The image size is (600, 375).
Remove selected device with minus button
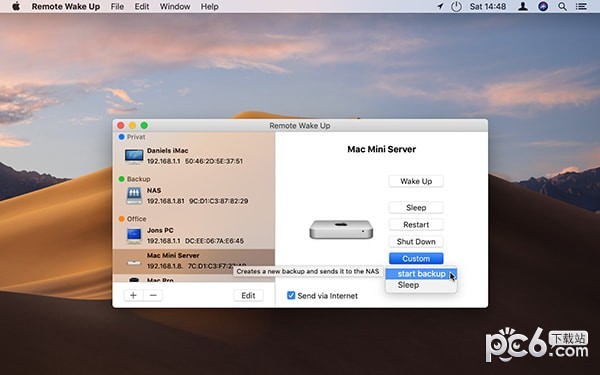tap(153, 295)
